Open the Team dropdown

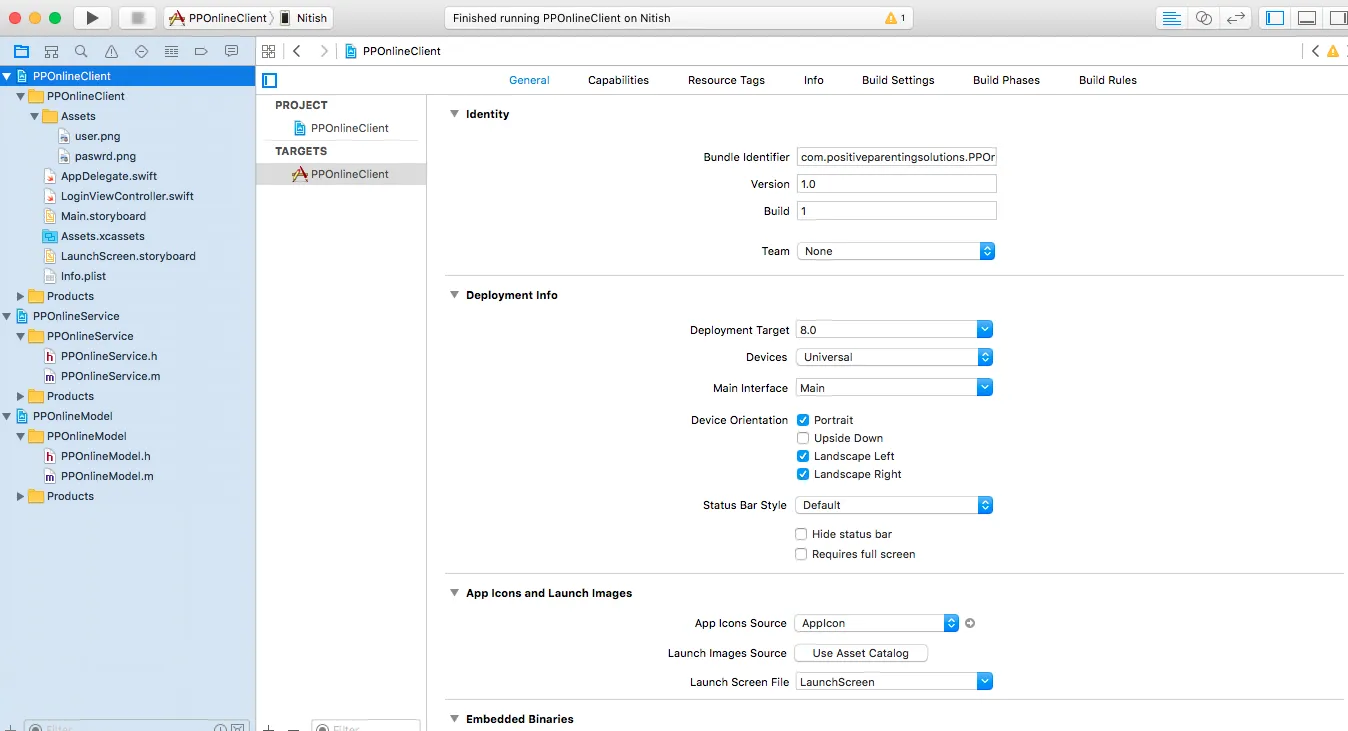point(895,251)
